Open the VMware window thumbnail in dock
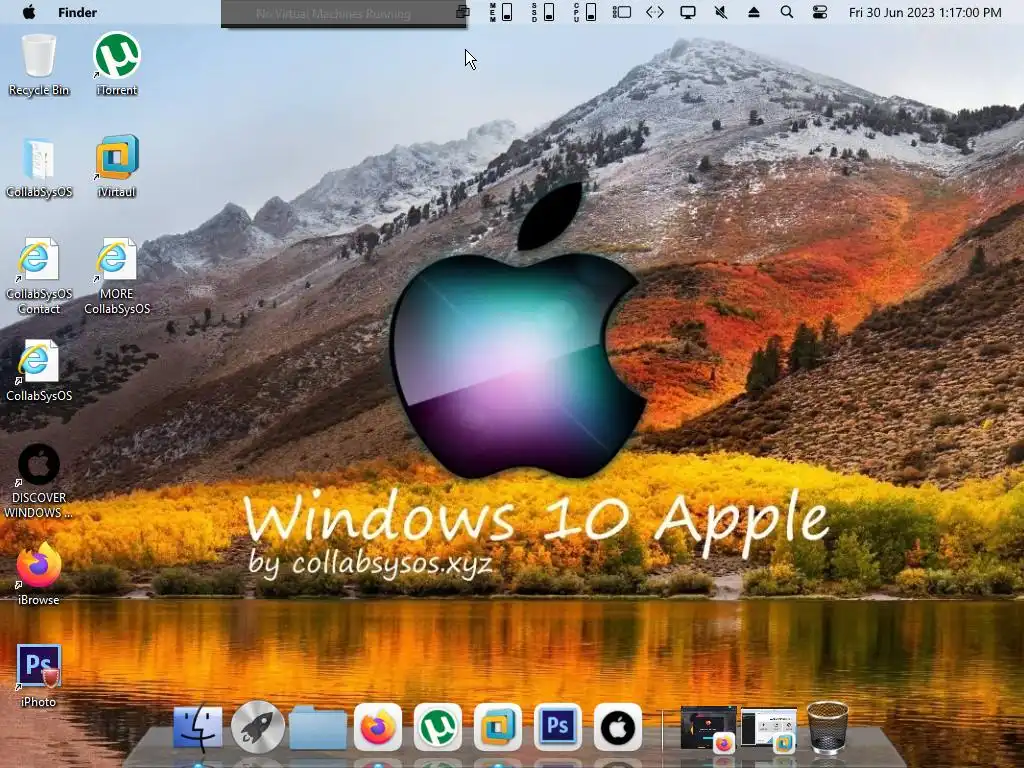The height and width of the screenshot is (768, 1024). [769, 728]
